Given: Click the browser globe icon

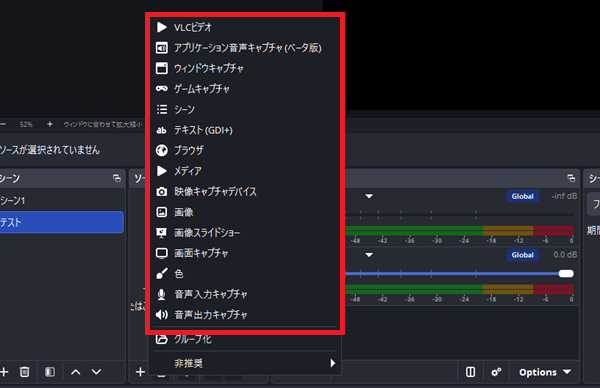Looking at the screenshot, I should coord(162,150).
